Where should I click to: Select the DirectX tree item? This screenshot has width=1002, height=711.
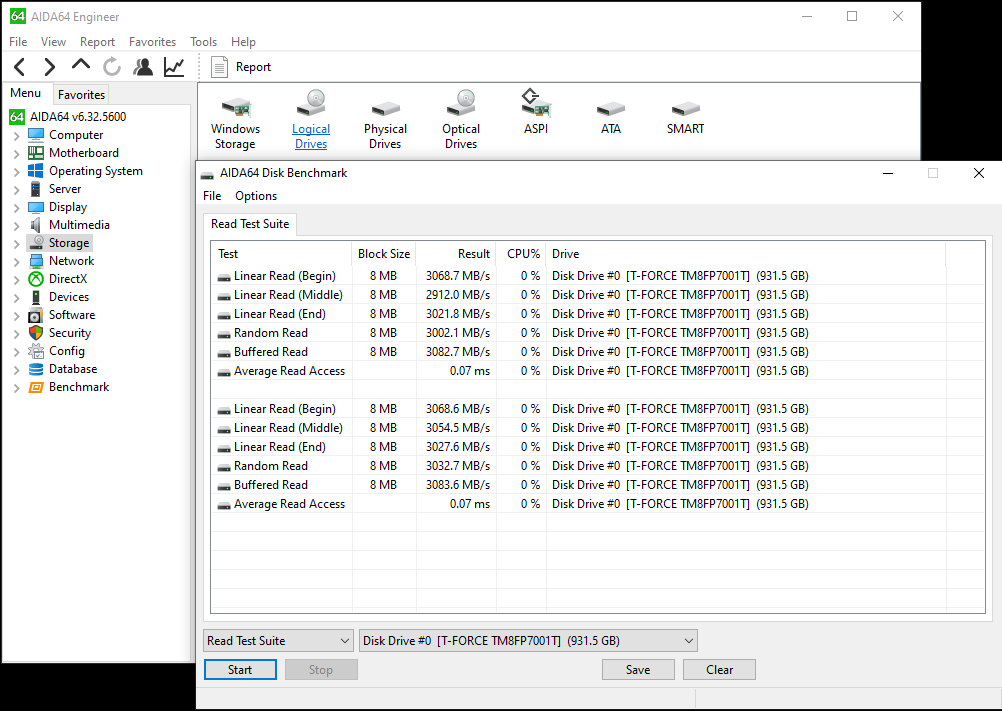68,279
